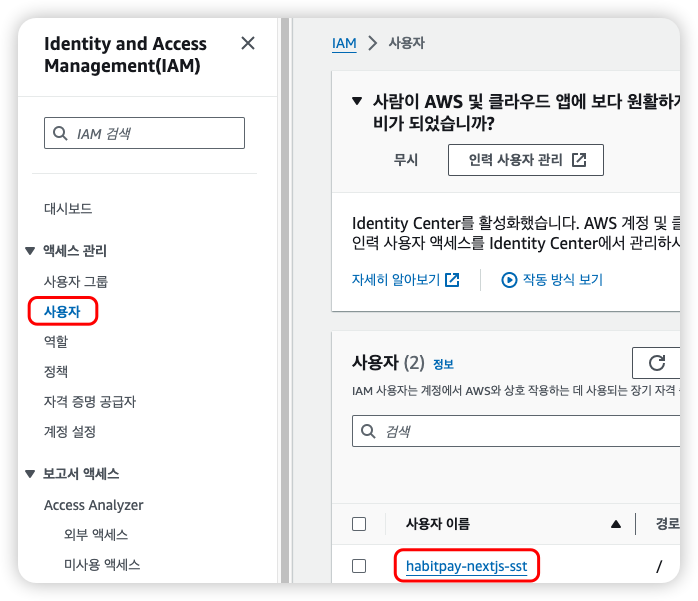Viewport: 698px width, 601px height.
Task: Click the IAM breadcrumb link
Action: tap(344, 43)
